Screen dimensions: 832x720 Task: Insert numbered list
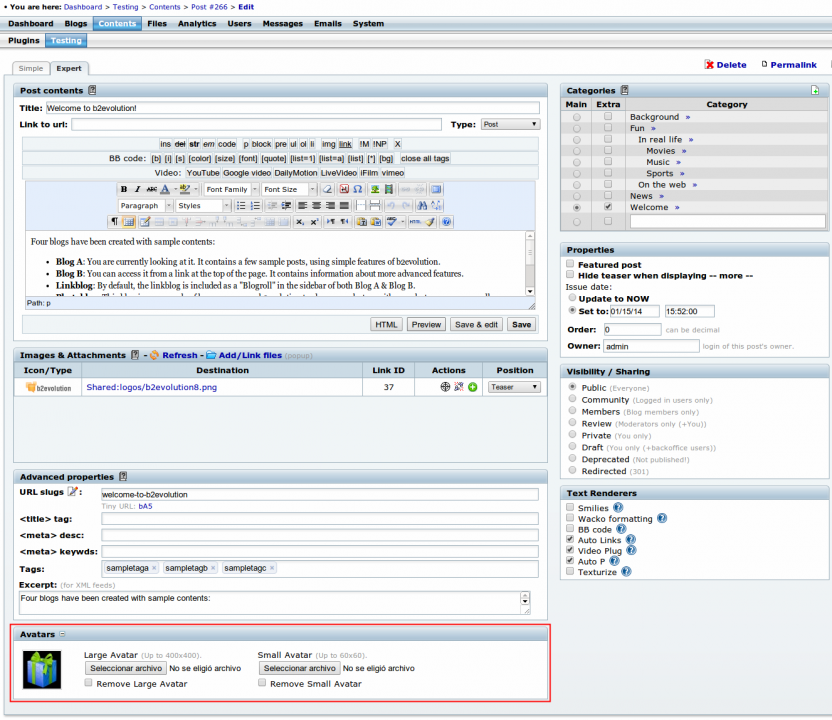tap(255, 206)
